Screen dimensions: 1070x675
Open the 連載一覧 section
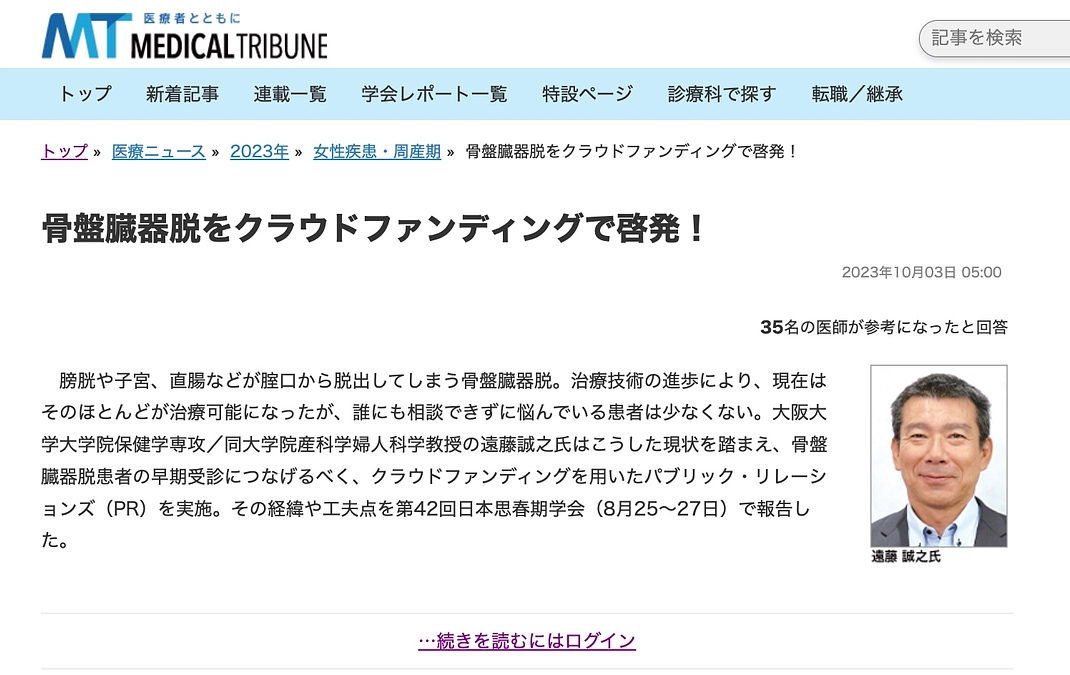tap(289, 94)
